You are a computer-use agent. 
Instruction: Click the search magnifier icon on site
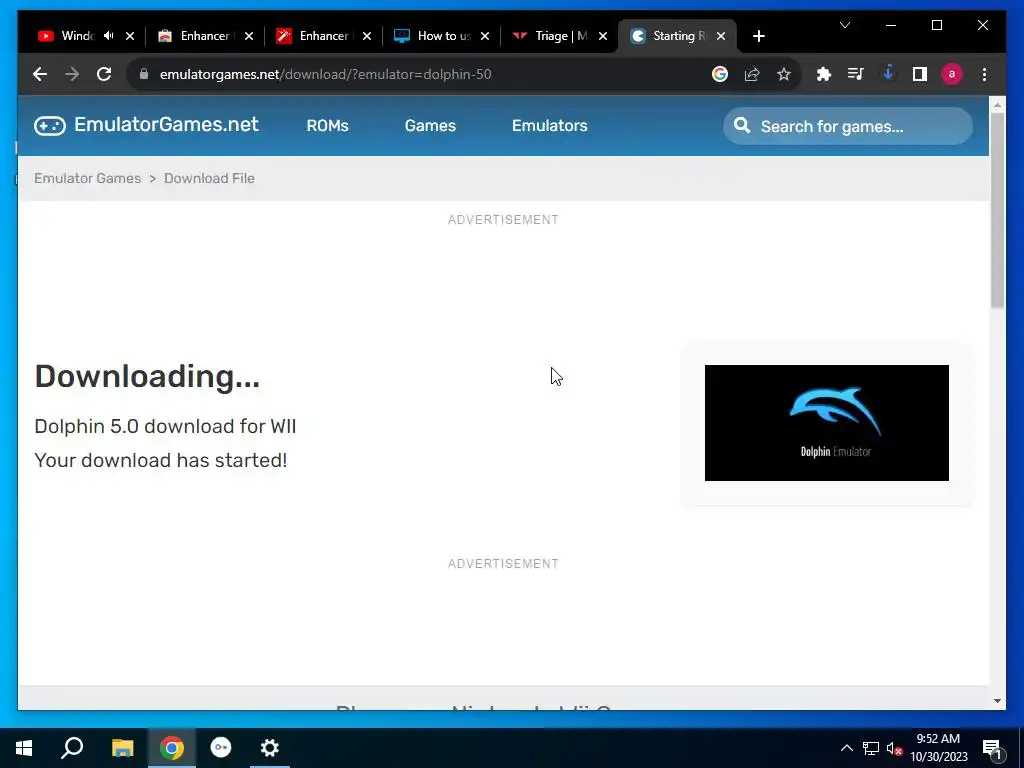[x=741, y=125]
